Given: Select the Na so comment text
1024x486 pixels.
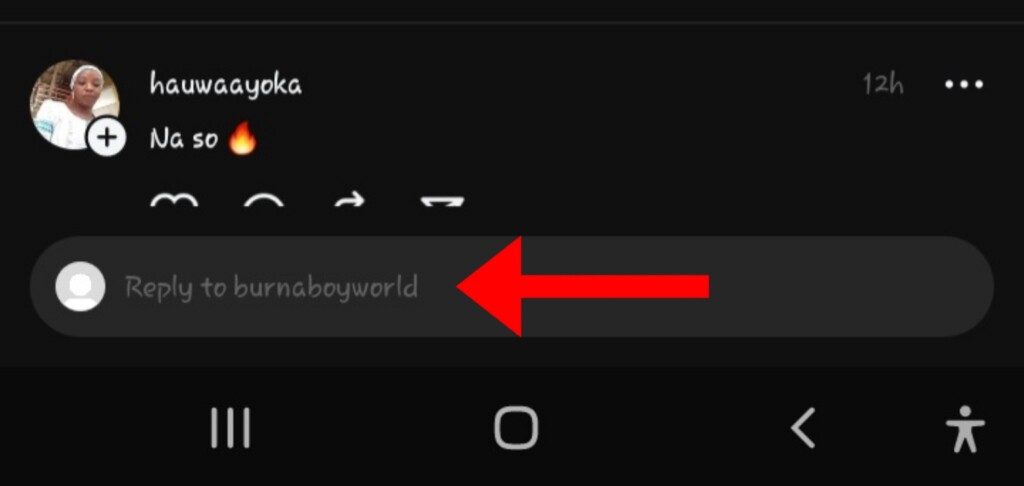Looking at the screenshot, I should click(x=184, y=139).
